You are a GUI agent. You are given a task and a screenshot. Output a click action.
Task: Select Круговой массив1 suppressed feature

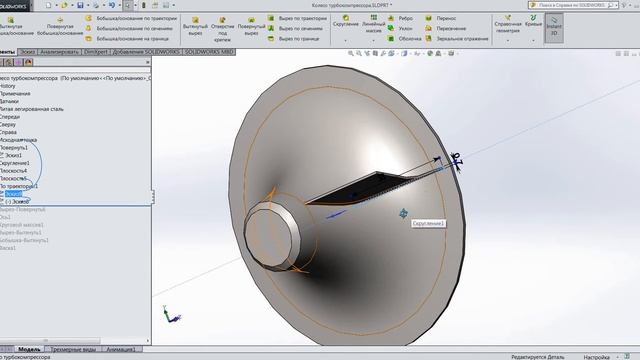(22, 225)
